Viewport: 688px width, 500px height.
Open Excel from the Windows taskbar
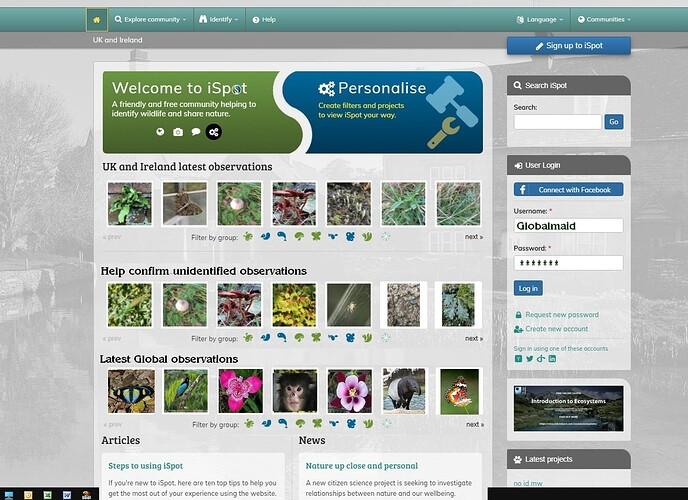(x=47, y=495)
